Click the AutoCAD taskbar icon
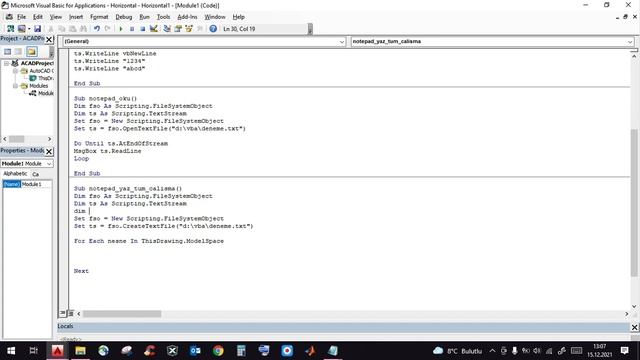The image size is (640, 360). [57, 351]
